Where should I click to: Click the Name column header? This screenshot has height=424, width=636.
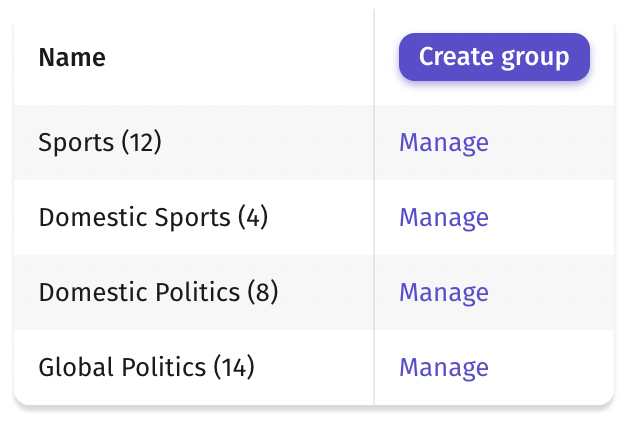click(x=72, y=57)
